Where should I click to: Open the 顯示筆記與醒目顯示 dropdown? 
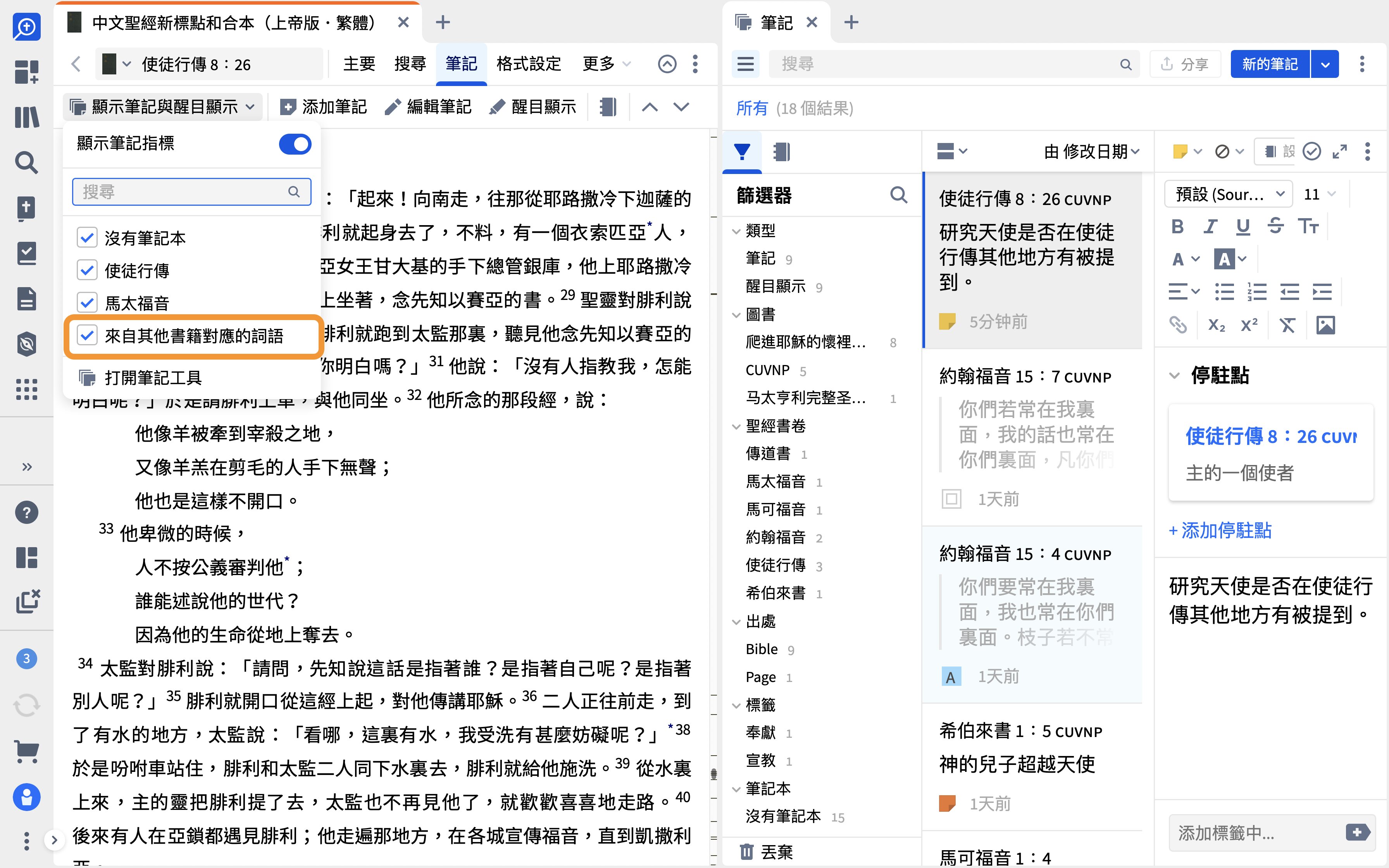pos(162,107)
